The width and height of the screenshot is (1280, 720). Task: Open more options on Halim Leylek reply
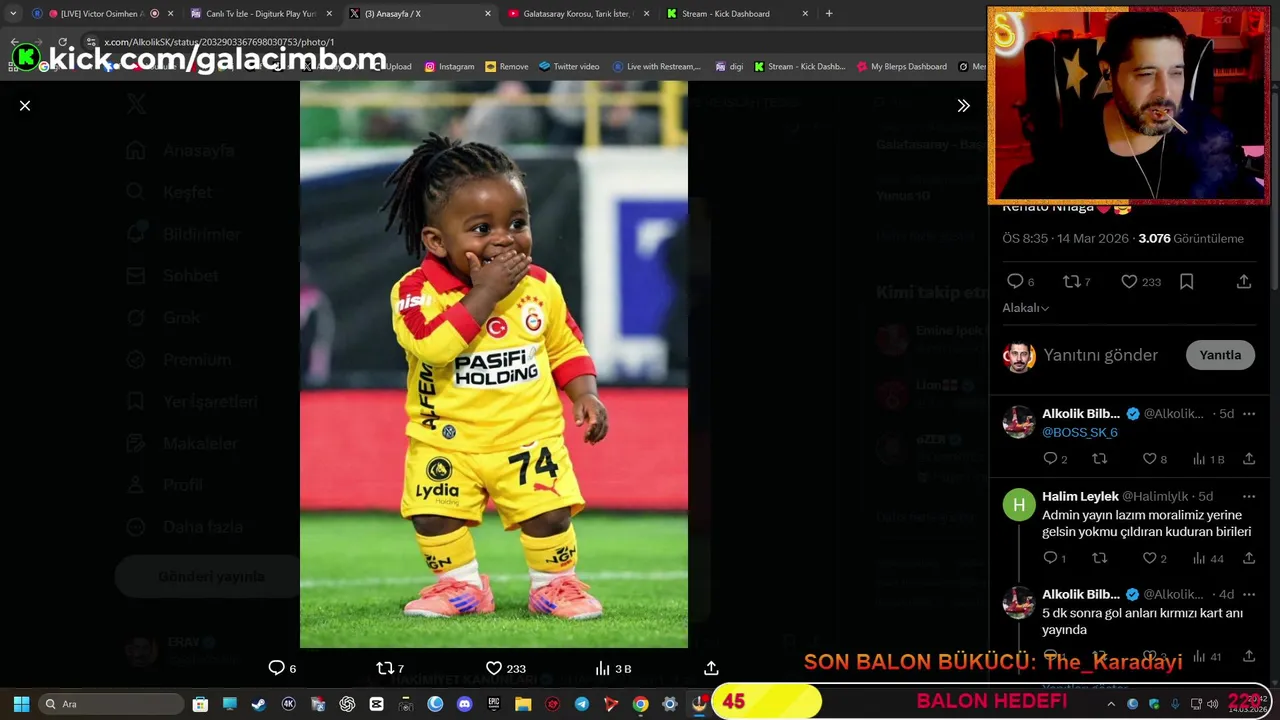point(1248,497)
